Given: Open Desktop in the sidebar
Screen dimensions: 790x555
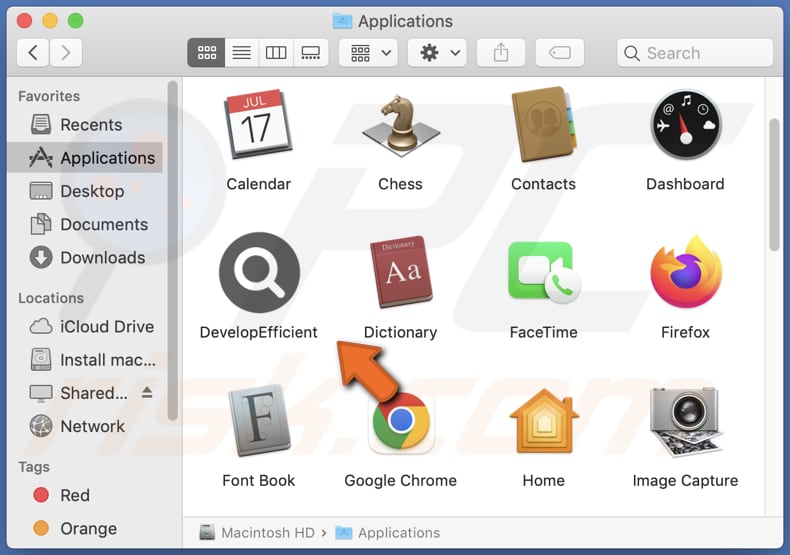Looking at the screenshot, I should pos(85,191).
